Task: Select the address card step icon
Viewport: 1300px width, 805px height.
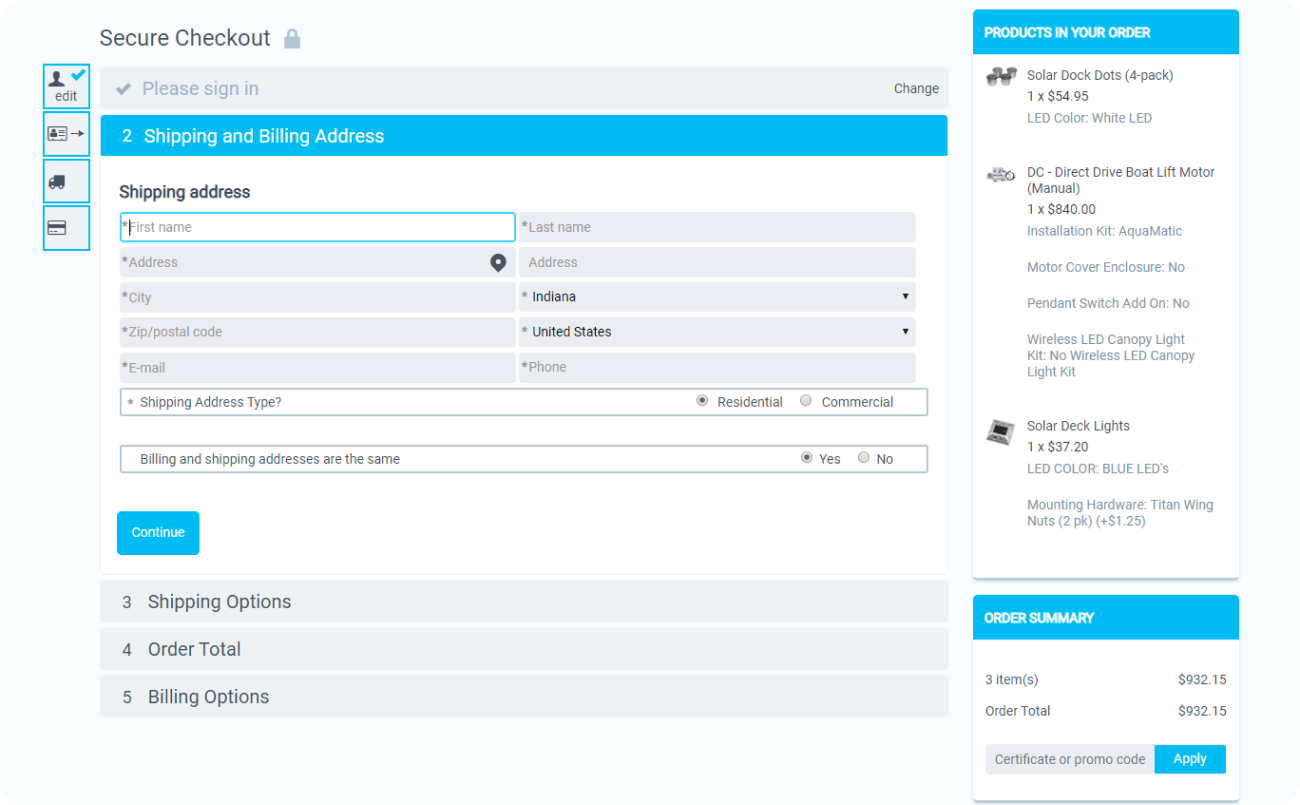Action: click(66, 134)
